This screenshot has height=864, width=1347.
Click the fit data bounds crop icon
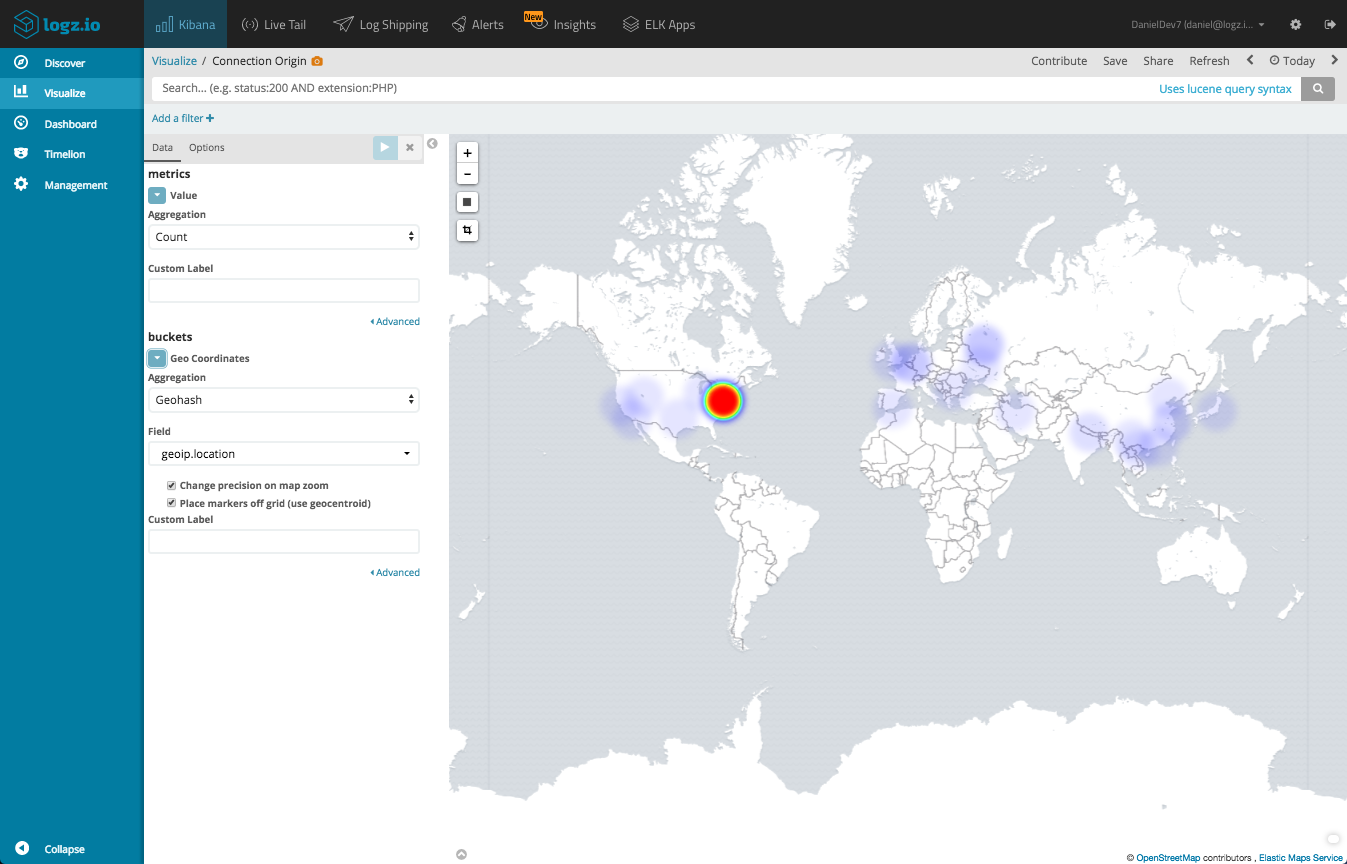coord(467,230)
